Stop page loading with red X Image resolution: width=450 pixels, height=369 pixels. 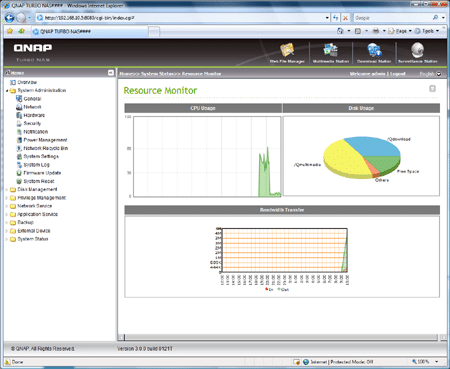click(346, 18)
